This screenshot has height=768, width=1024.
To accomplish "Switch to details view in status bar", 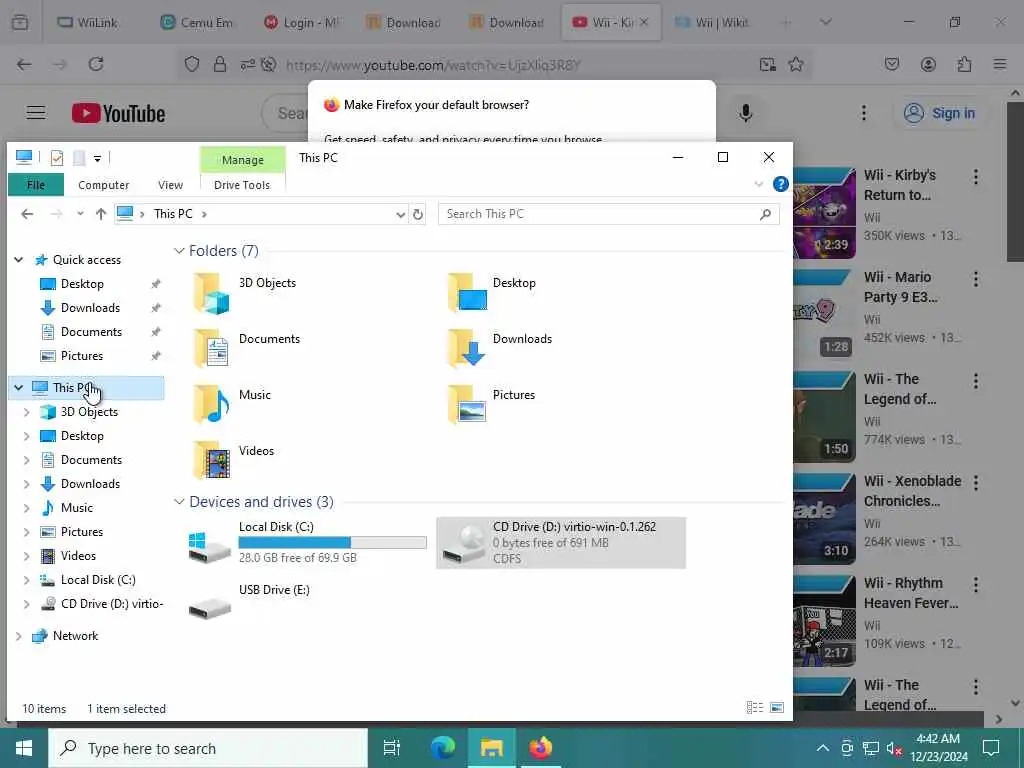I will click(x=755, y=708).
